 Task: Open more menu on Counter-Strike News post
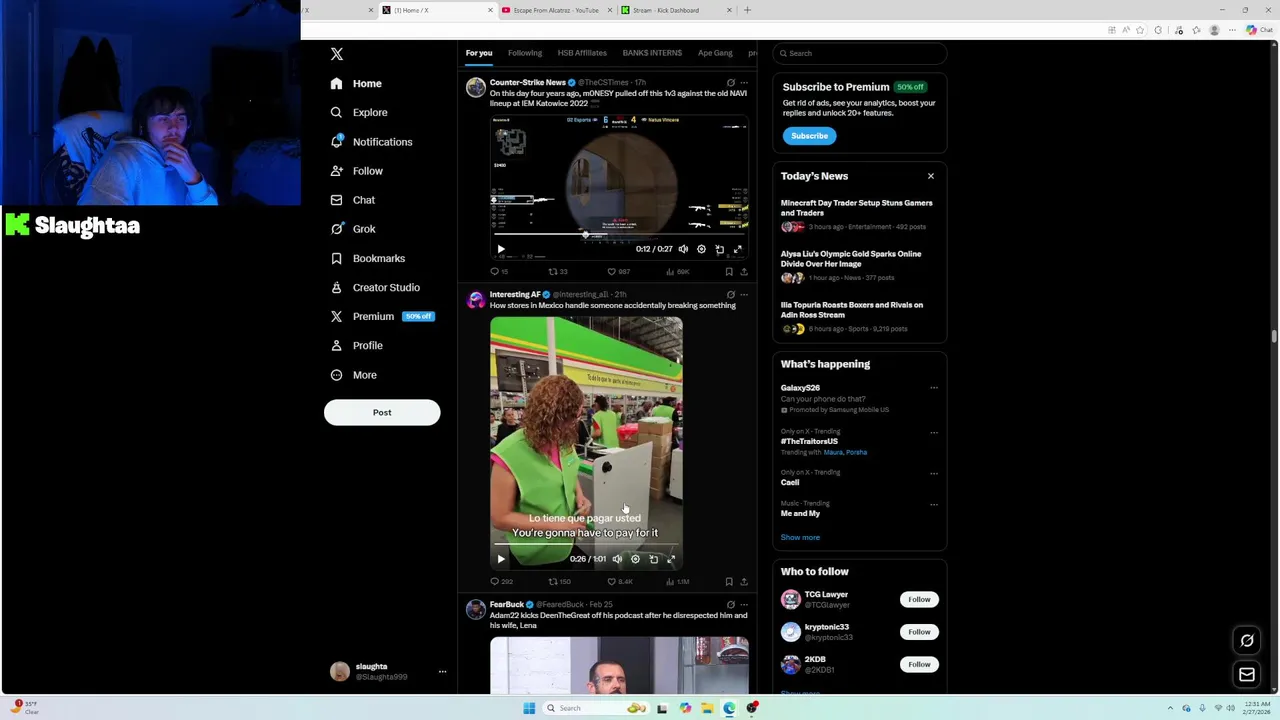pyautogui.click(x=743, y=83)
